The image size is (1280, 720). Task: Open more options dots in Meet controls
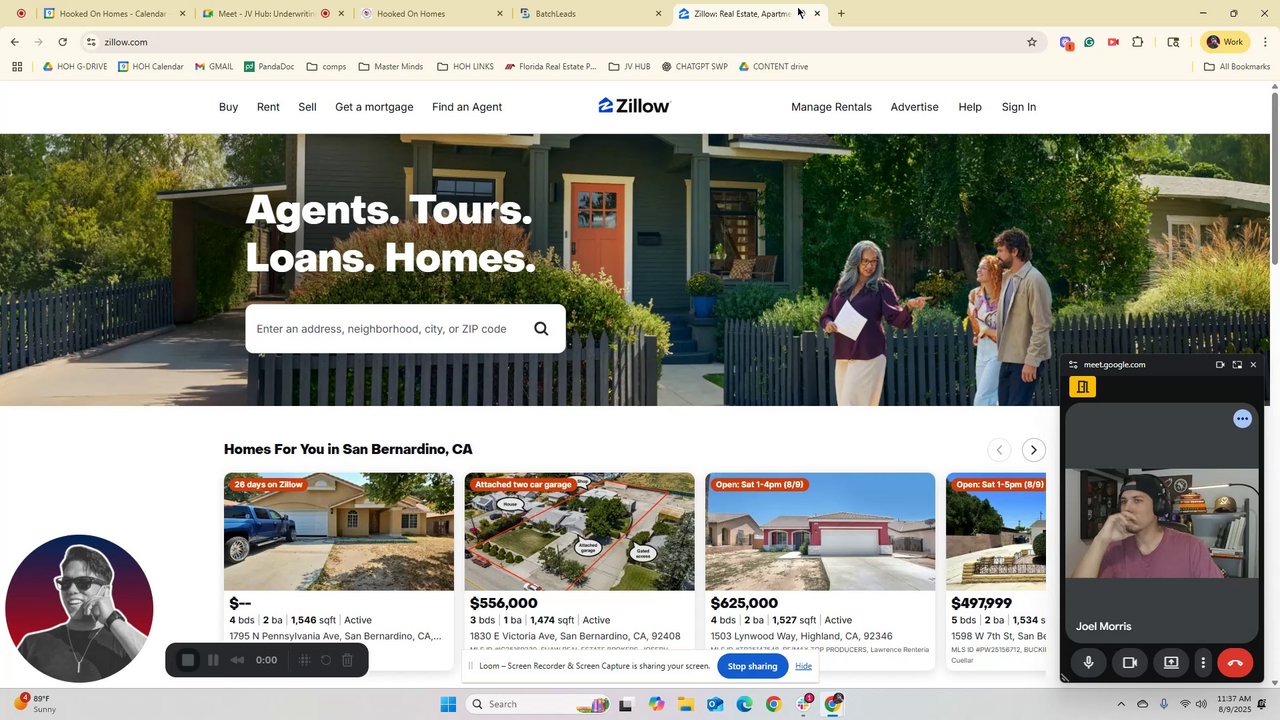(1203, 662)
